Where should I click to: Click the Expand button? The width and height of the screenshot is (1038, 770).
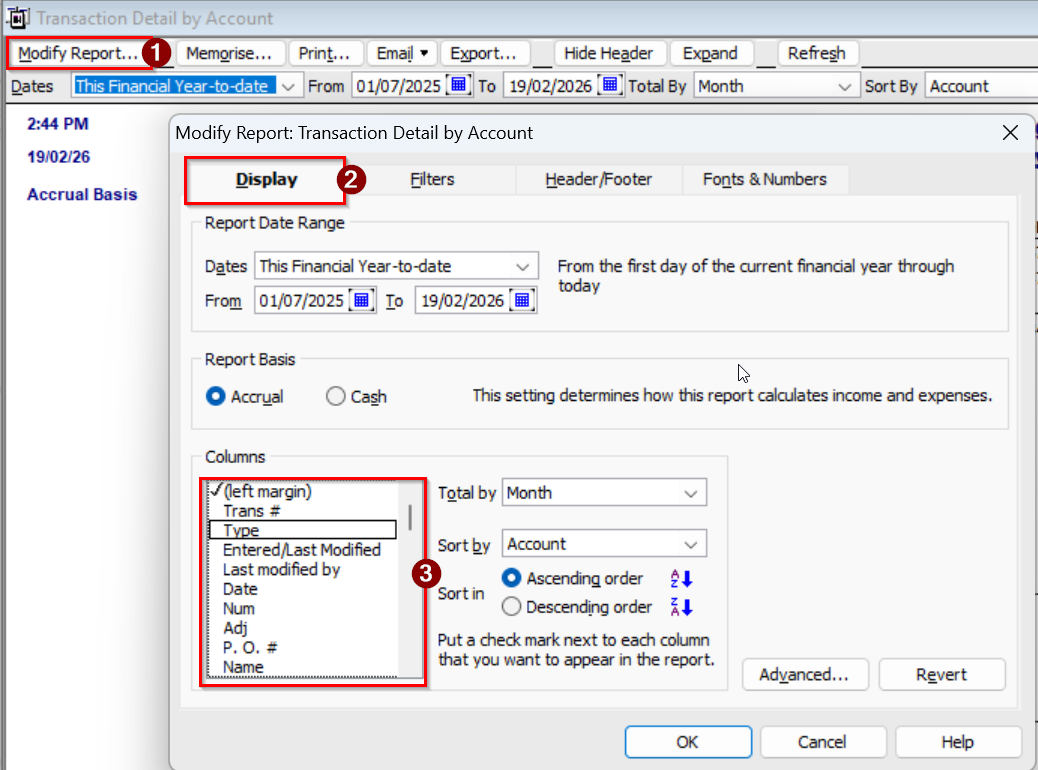pos(710,54)
